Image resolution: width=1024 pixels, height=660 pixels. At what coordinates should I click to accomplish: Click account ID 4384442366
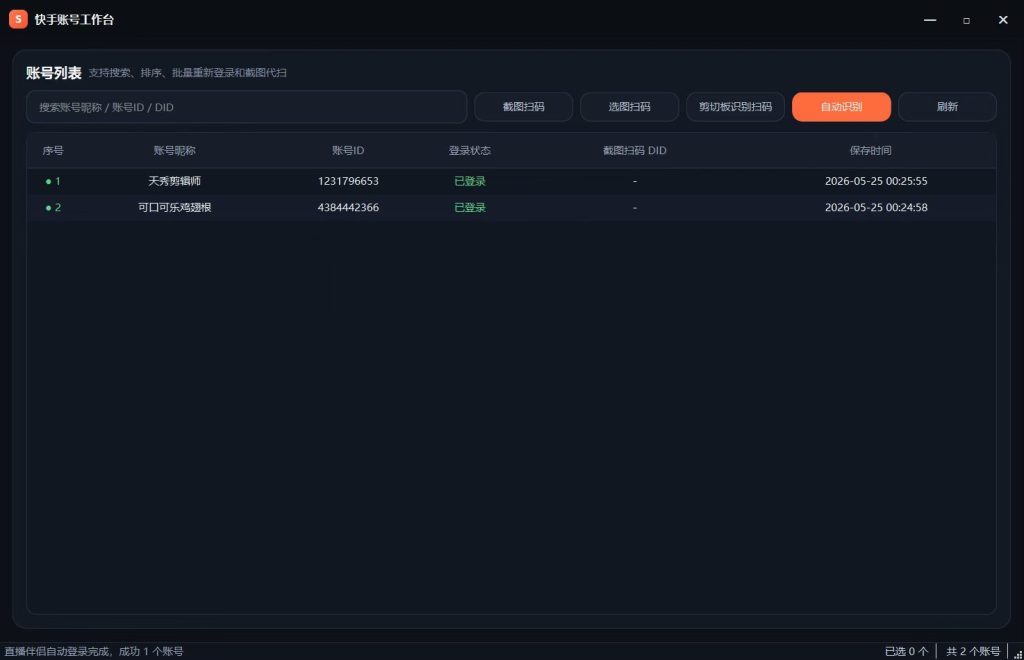click(348, 208)
